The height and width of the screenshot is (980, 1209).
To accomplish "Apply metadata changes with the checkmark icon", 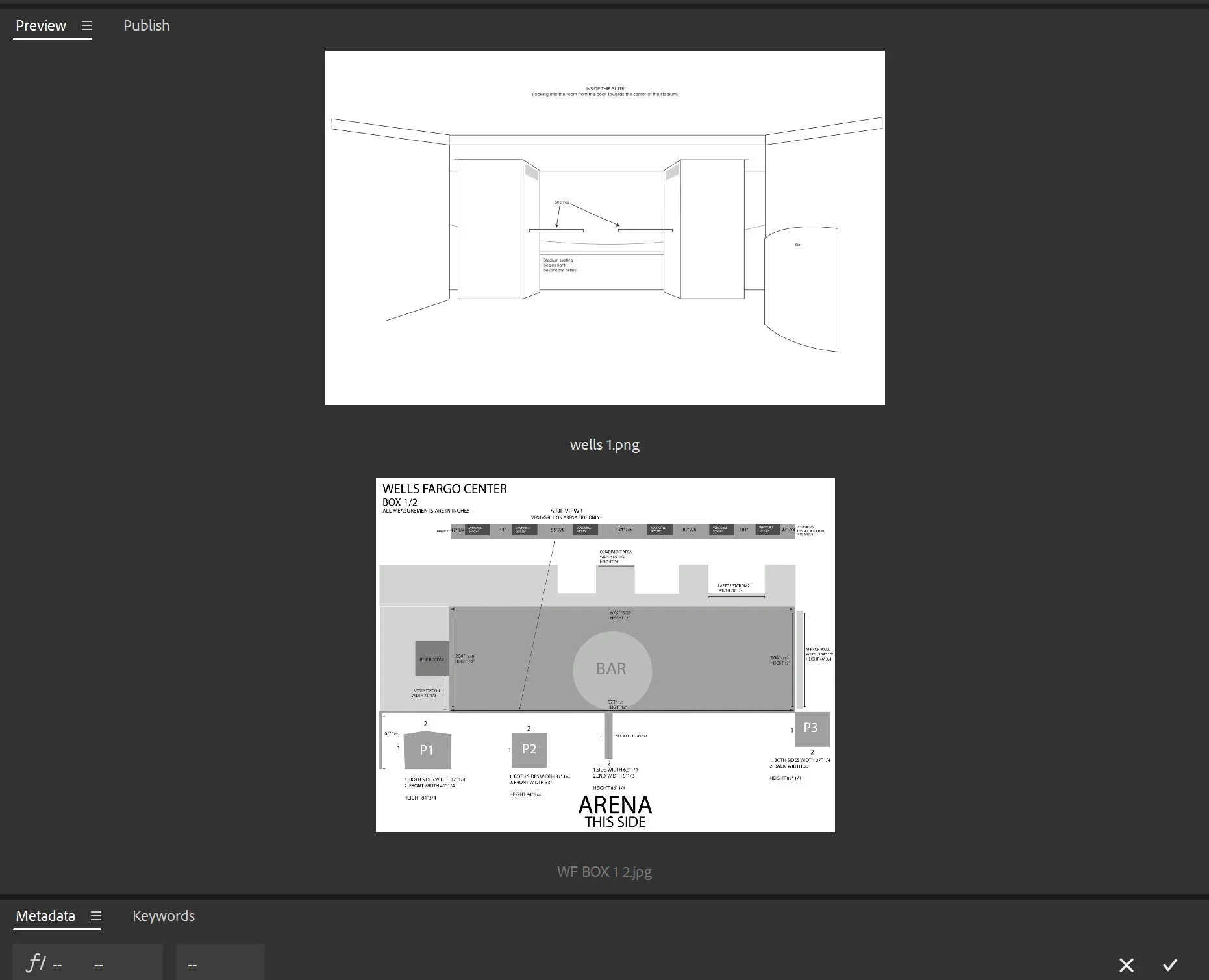I will pos(1170,965).
